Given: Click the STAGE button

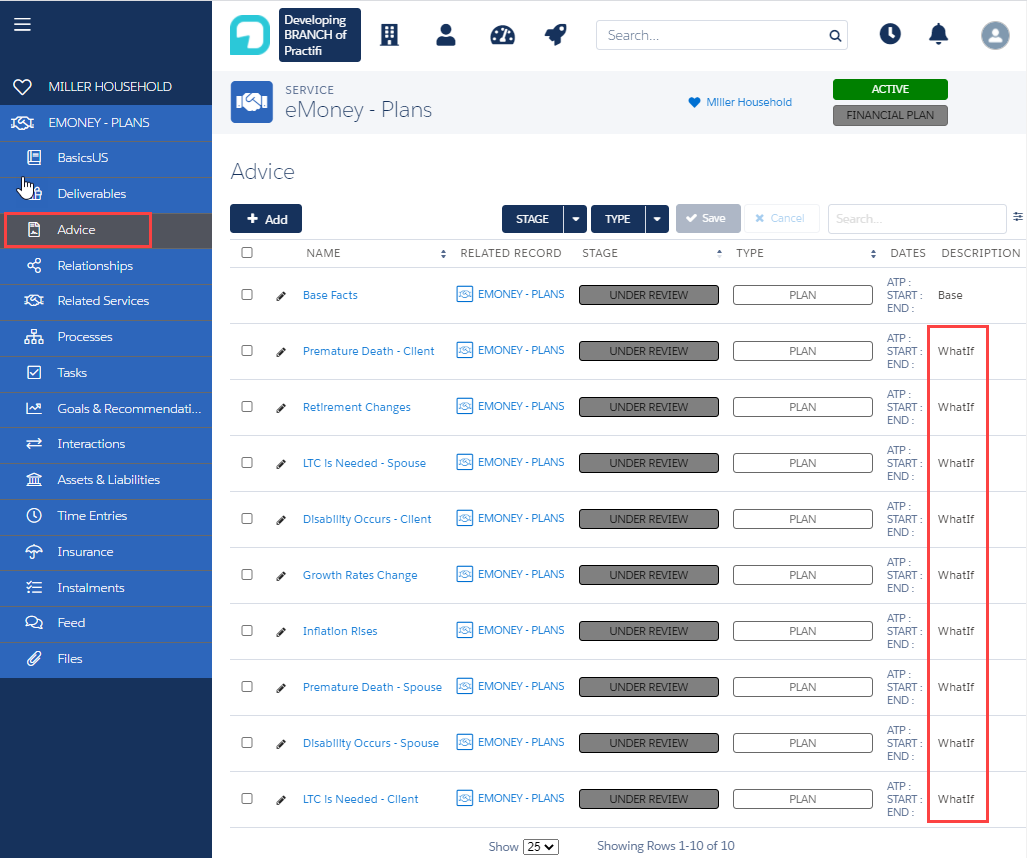Looking at the screenshot, I should click(x=532, y=219).
